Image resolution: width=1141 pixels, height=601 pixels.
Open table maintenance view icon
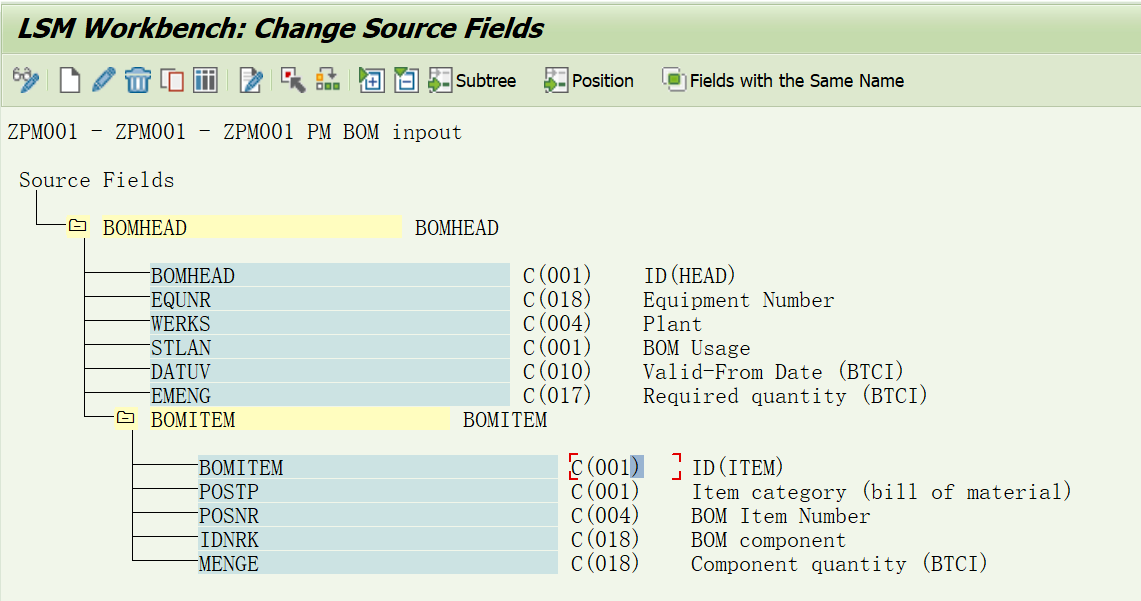tap(205, 80)
